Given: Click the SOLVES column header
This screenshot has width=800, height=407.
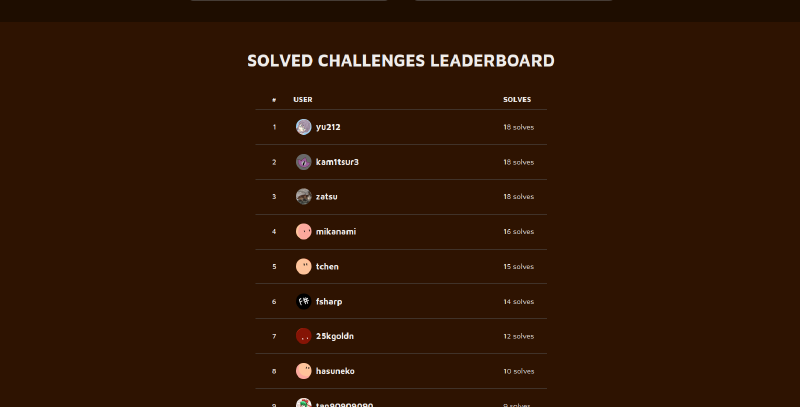Looking at the screenshot, I should tap(517, 100).
